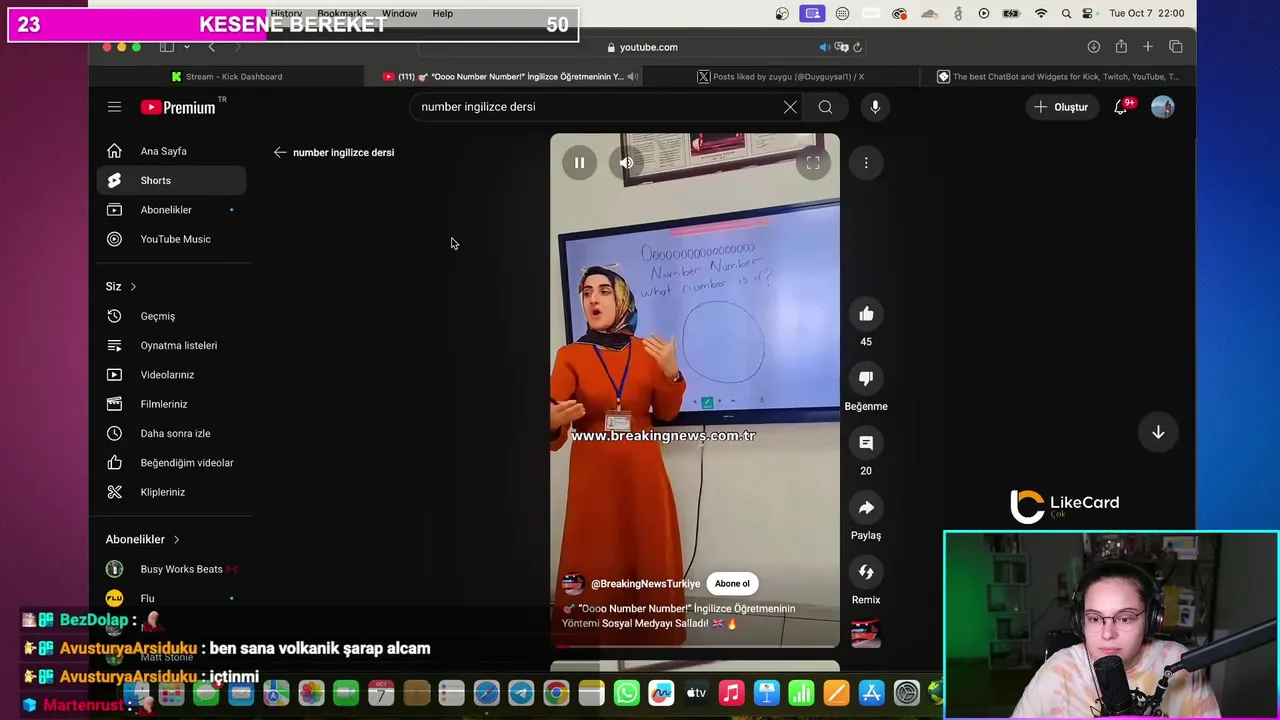Click the magnifier search button
1280x720 pixels.
[825, 107]
